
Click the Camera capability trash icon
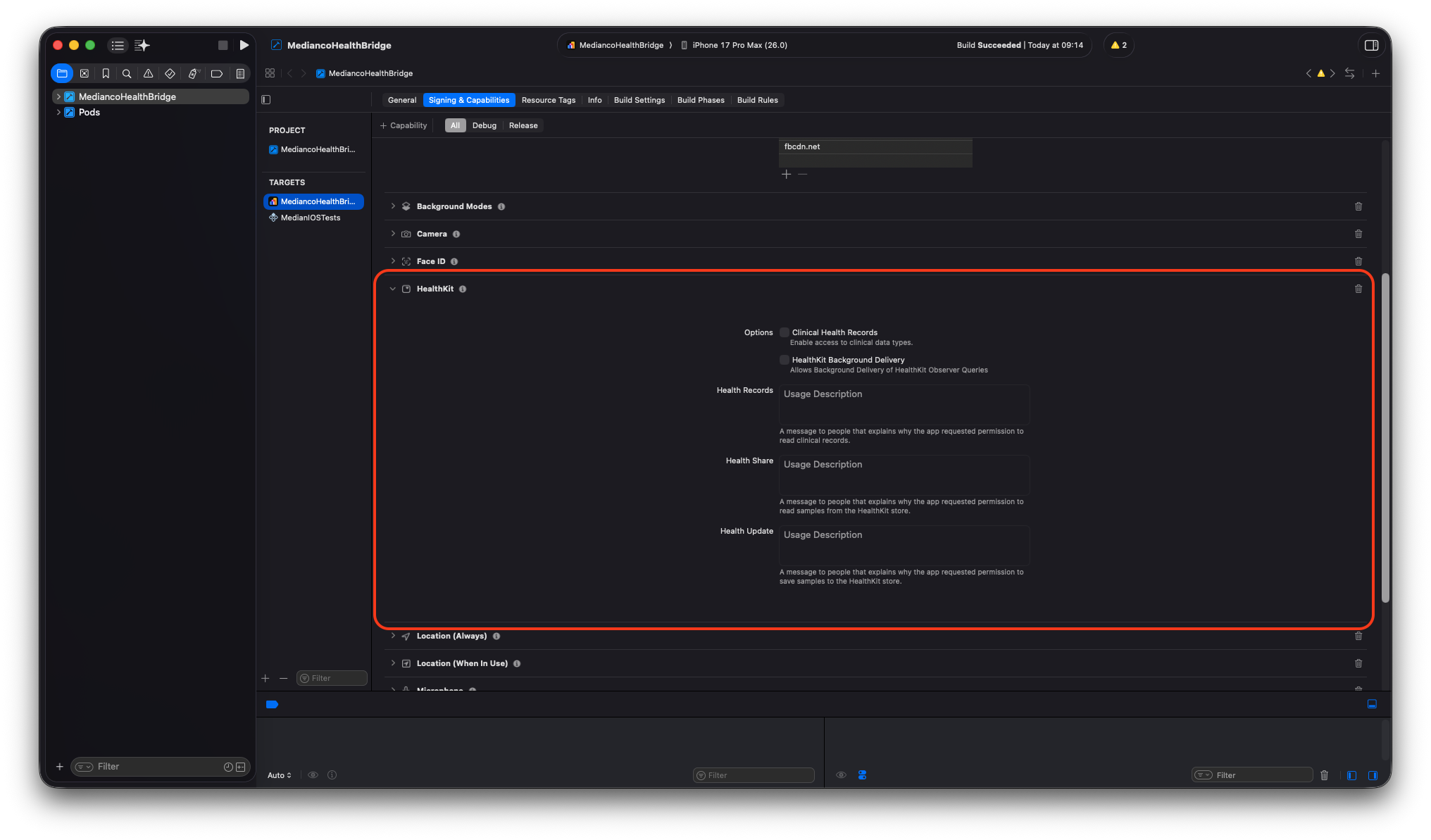(1358, 234)
